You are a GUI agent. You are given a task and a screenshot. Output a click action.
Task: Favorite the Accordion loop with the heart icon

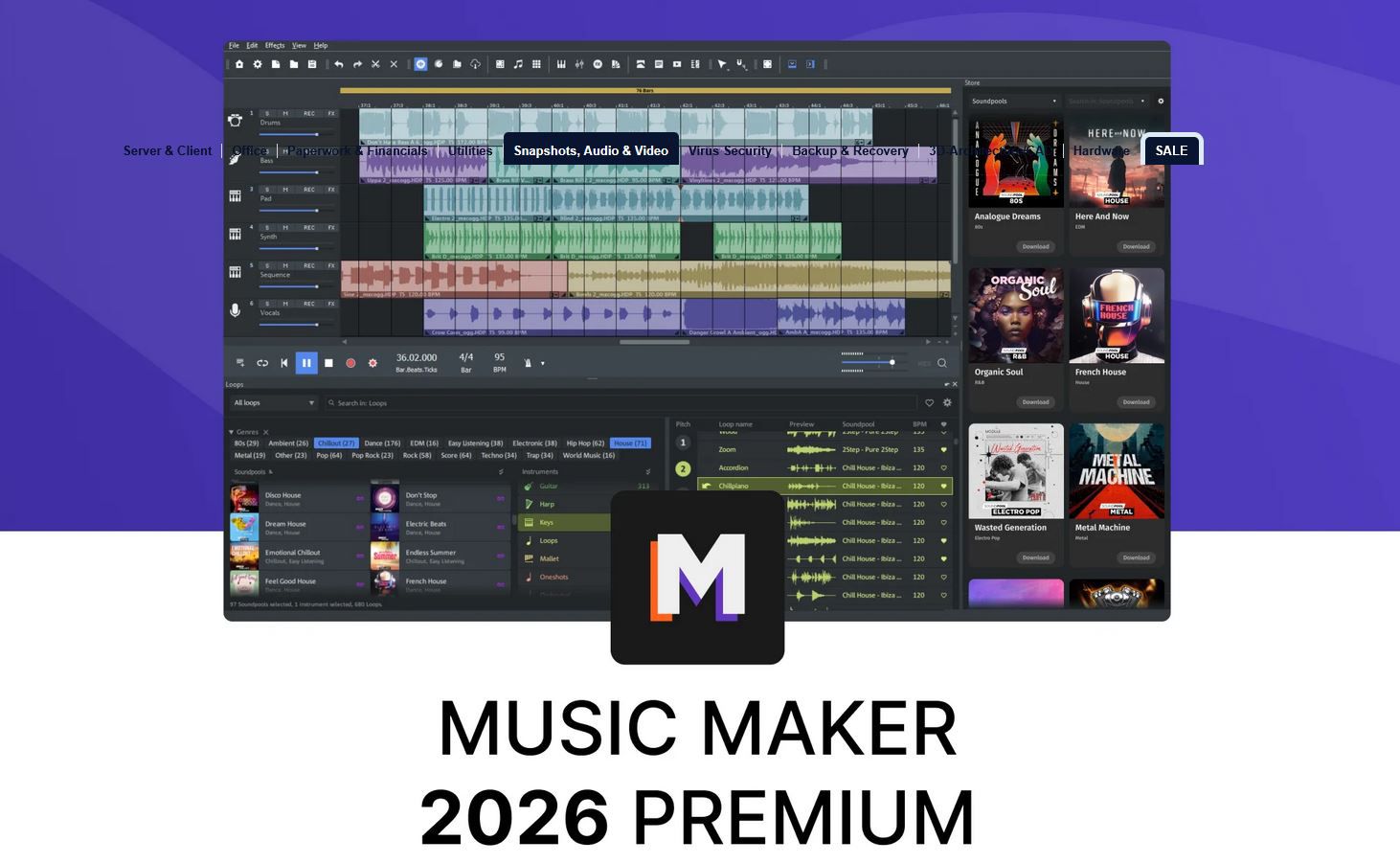tap(943, 467)
